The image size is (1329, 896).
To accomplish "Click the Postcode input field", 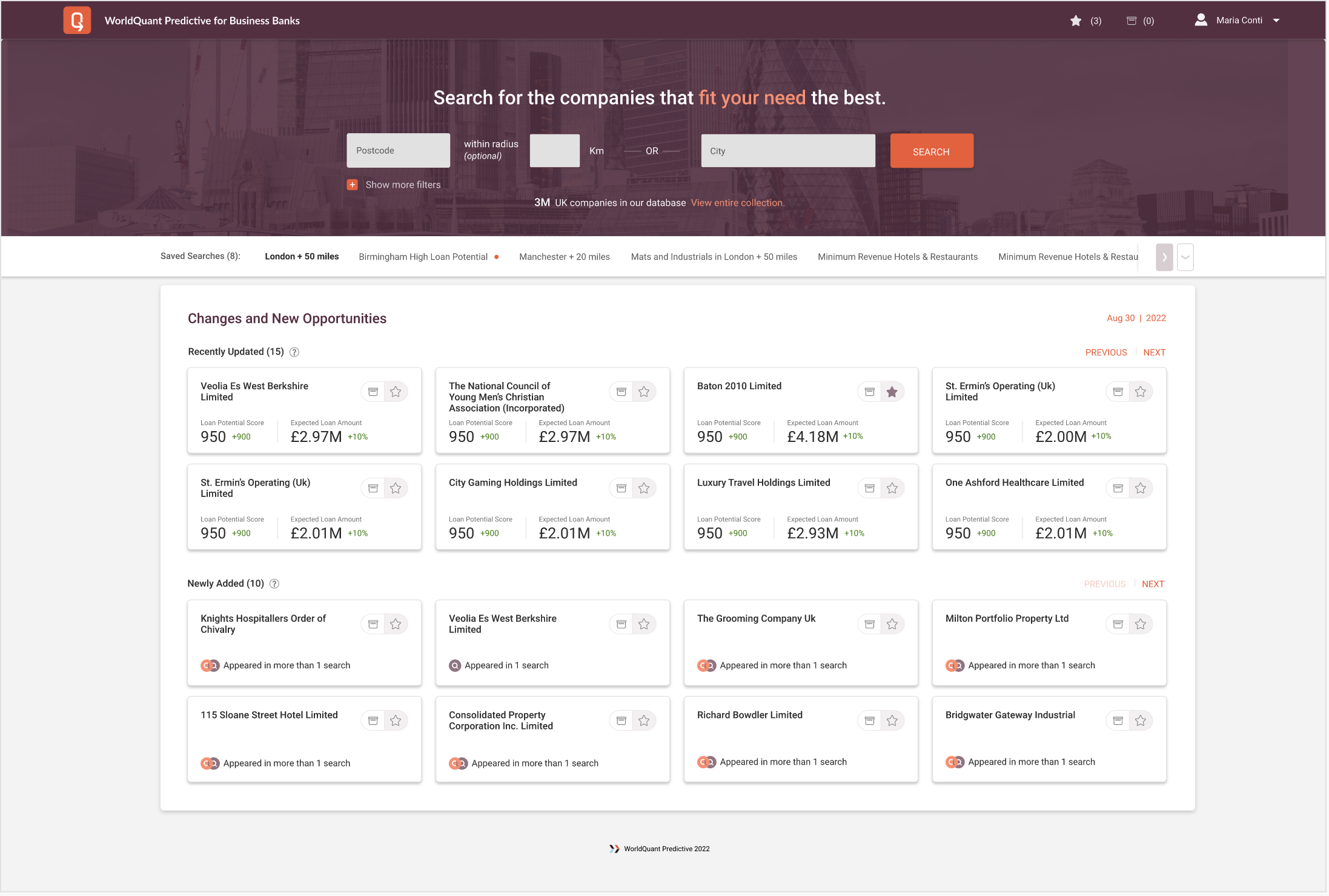I will [x=398, y=151].
